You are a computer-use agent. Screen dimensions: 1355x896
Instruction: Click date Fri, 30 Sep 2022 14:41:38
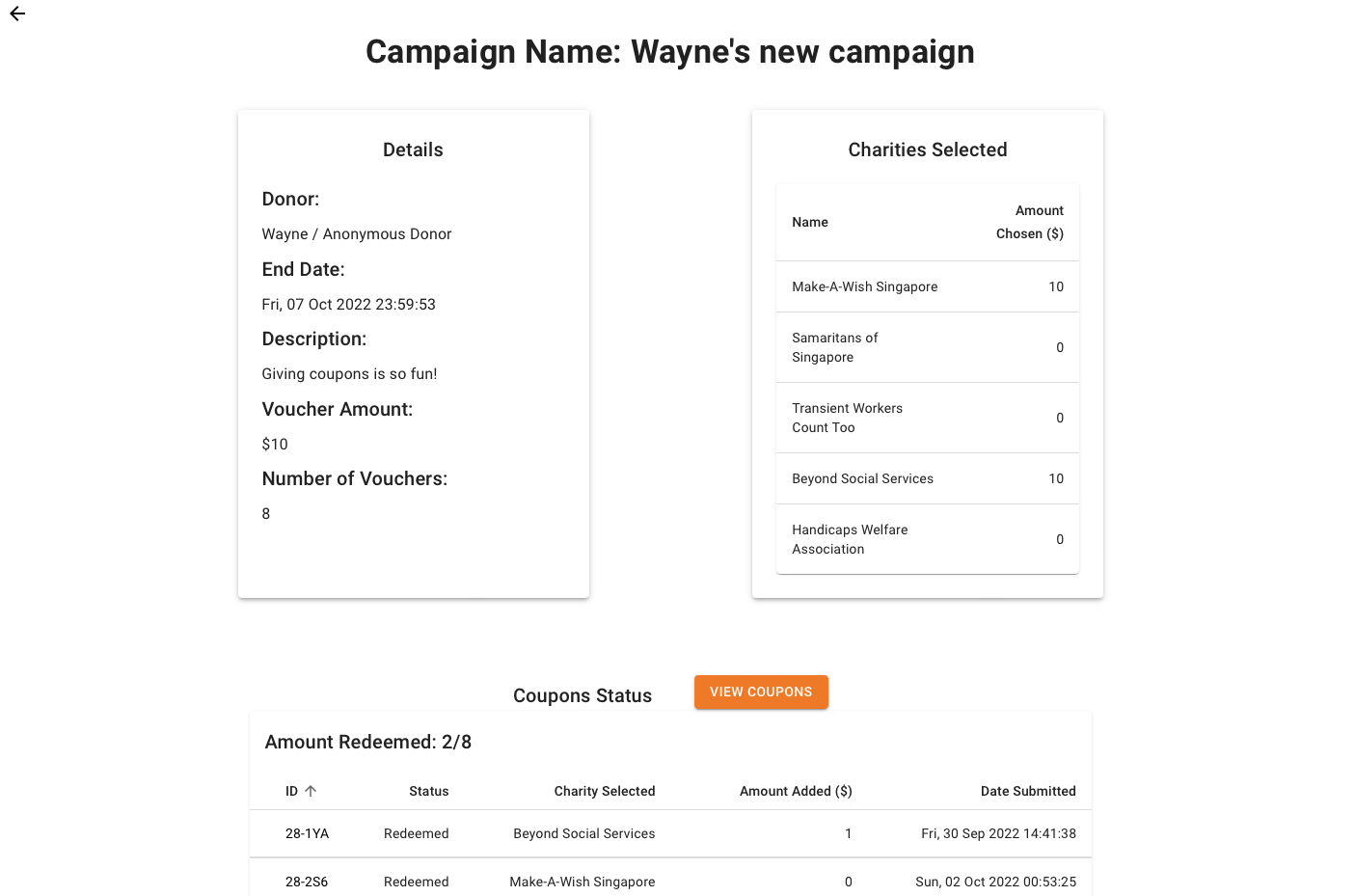click(x=998, y=833)
